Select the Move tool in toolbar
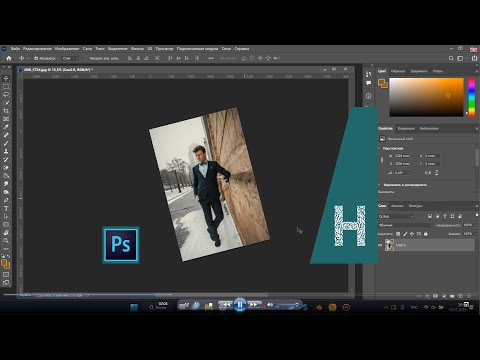Screen dimensions: 480x360 point(6,78)
